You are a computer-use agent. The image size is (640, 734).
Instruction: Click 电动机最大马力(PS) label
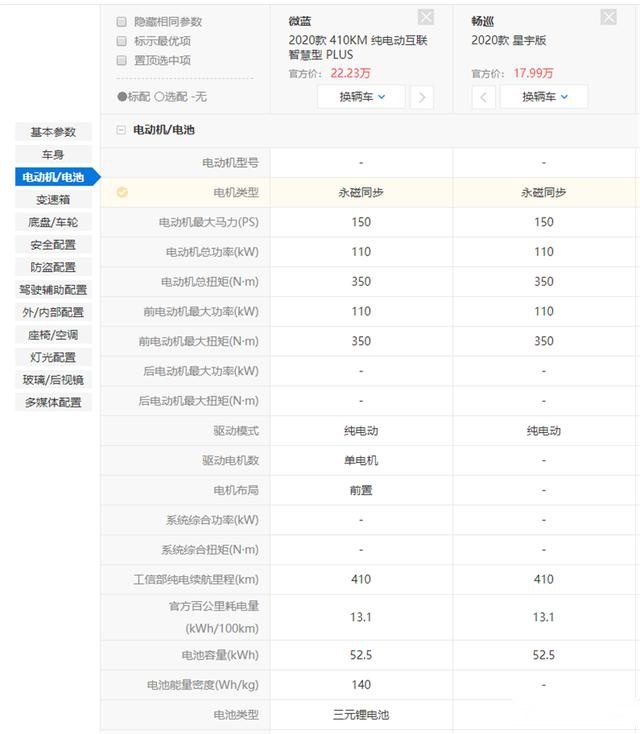pyautogui.click(x=209, y=222)
